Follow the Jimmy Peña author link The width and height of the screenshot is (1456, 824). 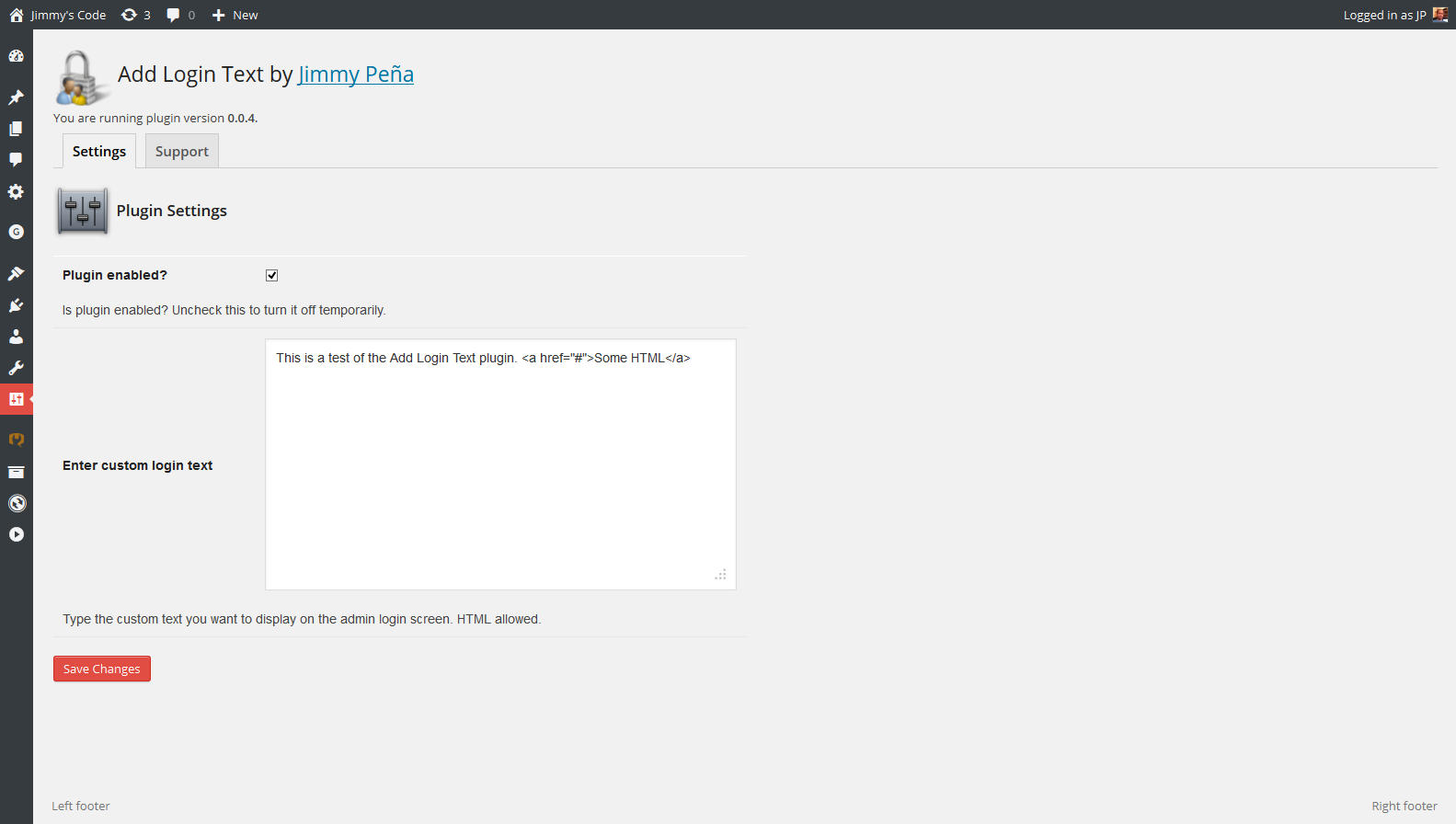(355, 74)
